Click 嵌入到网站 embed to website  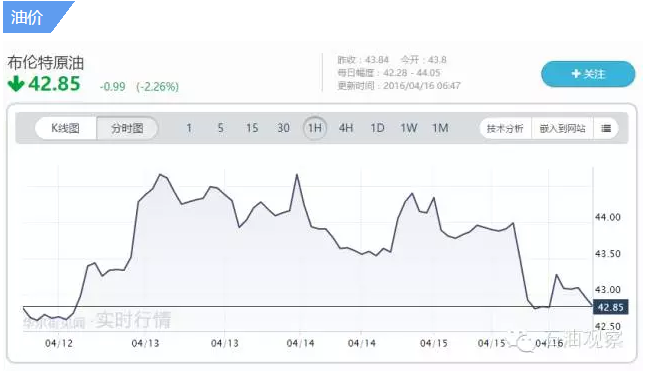(562, 128)
